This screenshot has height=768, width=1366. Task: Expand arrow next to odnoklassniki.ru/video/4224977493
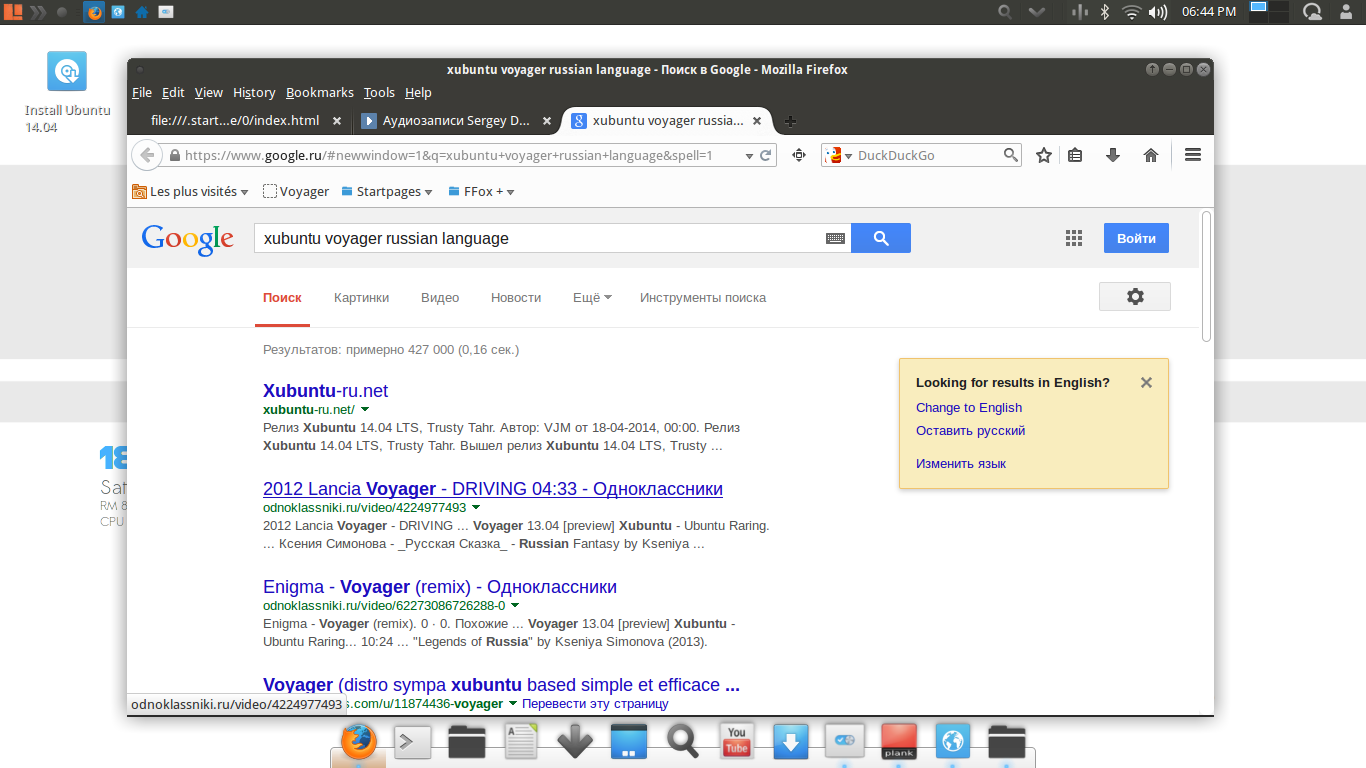click(476, 508)
